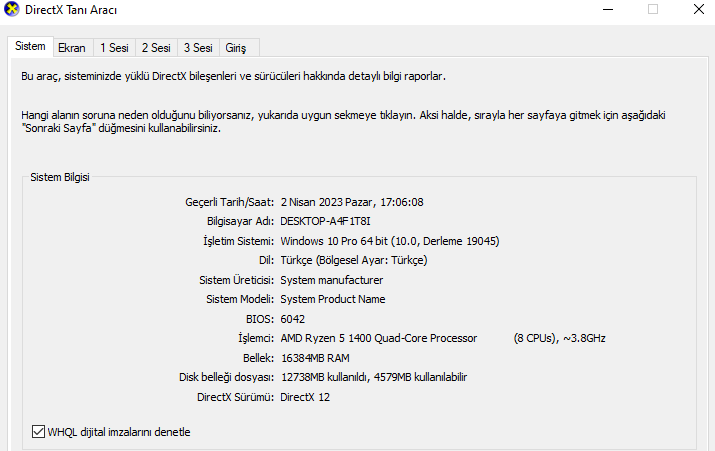Click the page file usage value
715x451 pixels.
[374, 377]
